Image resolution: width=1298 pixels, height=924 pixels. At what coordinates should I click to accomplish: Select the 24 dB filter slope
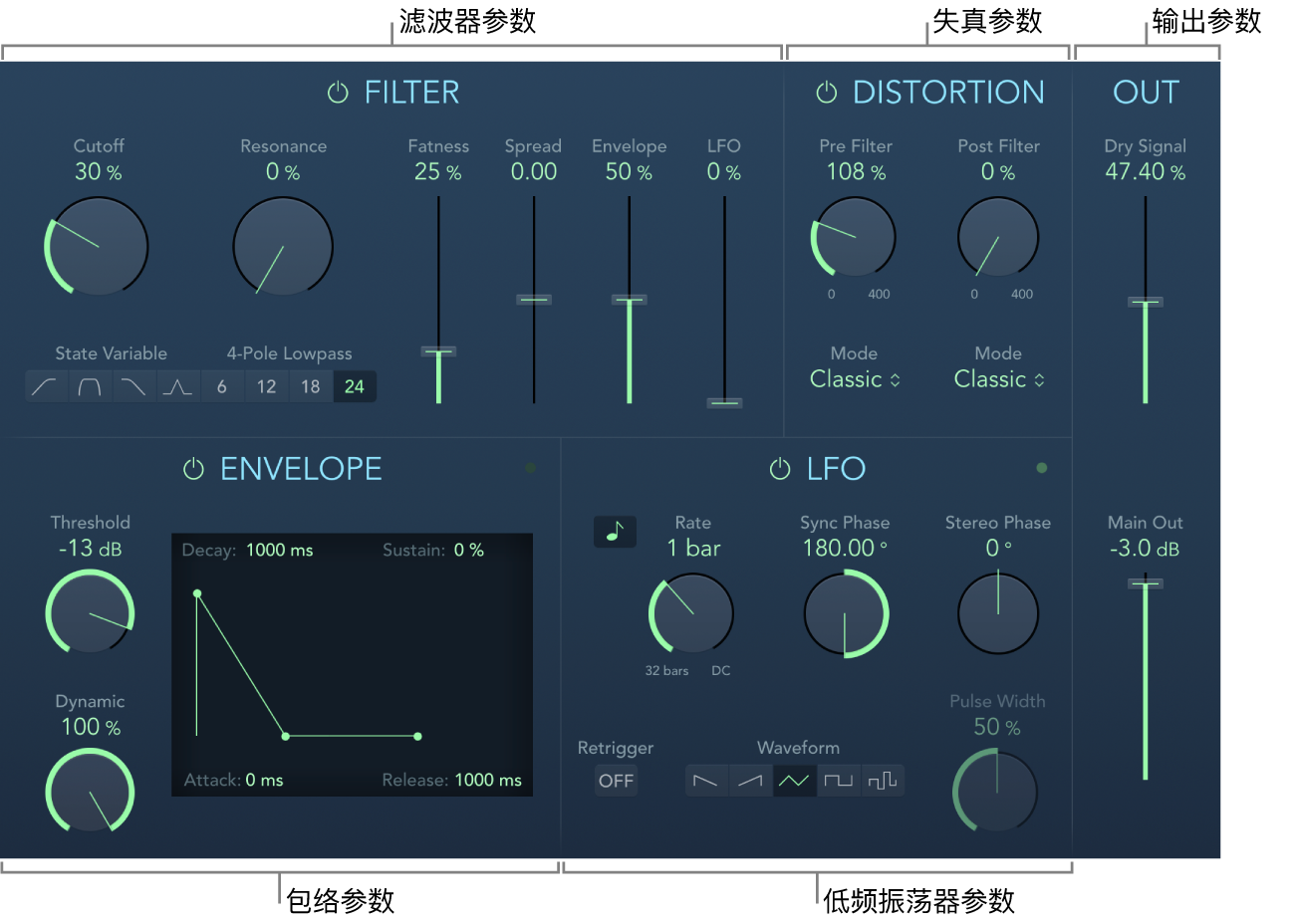pos(355,386)
